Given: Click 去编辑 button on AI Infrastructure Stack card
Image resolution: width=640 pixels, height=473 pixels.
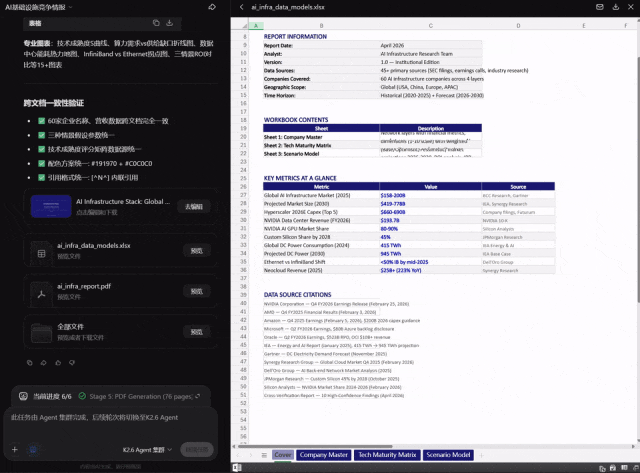Looking at the screenshot, I should point(194,206).
